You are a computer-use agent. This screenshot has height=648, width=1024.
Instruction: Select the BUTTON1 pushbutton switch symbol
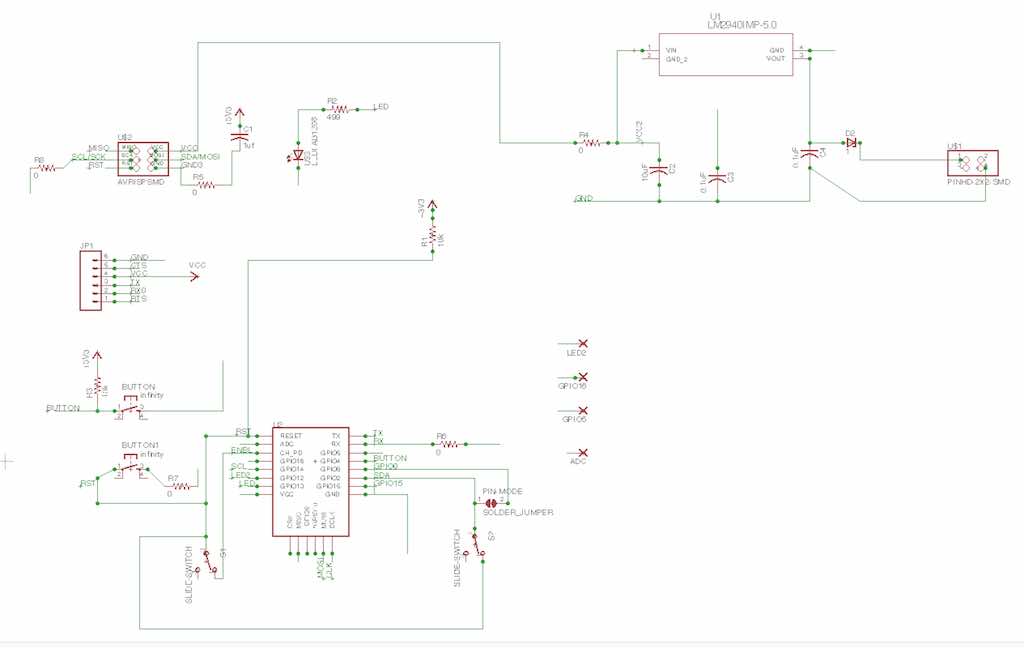(x=131, y=466)
